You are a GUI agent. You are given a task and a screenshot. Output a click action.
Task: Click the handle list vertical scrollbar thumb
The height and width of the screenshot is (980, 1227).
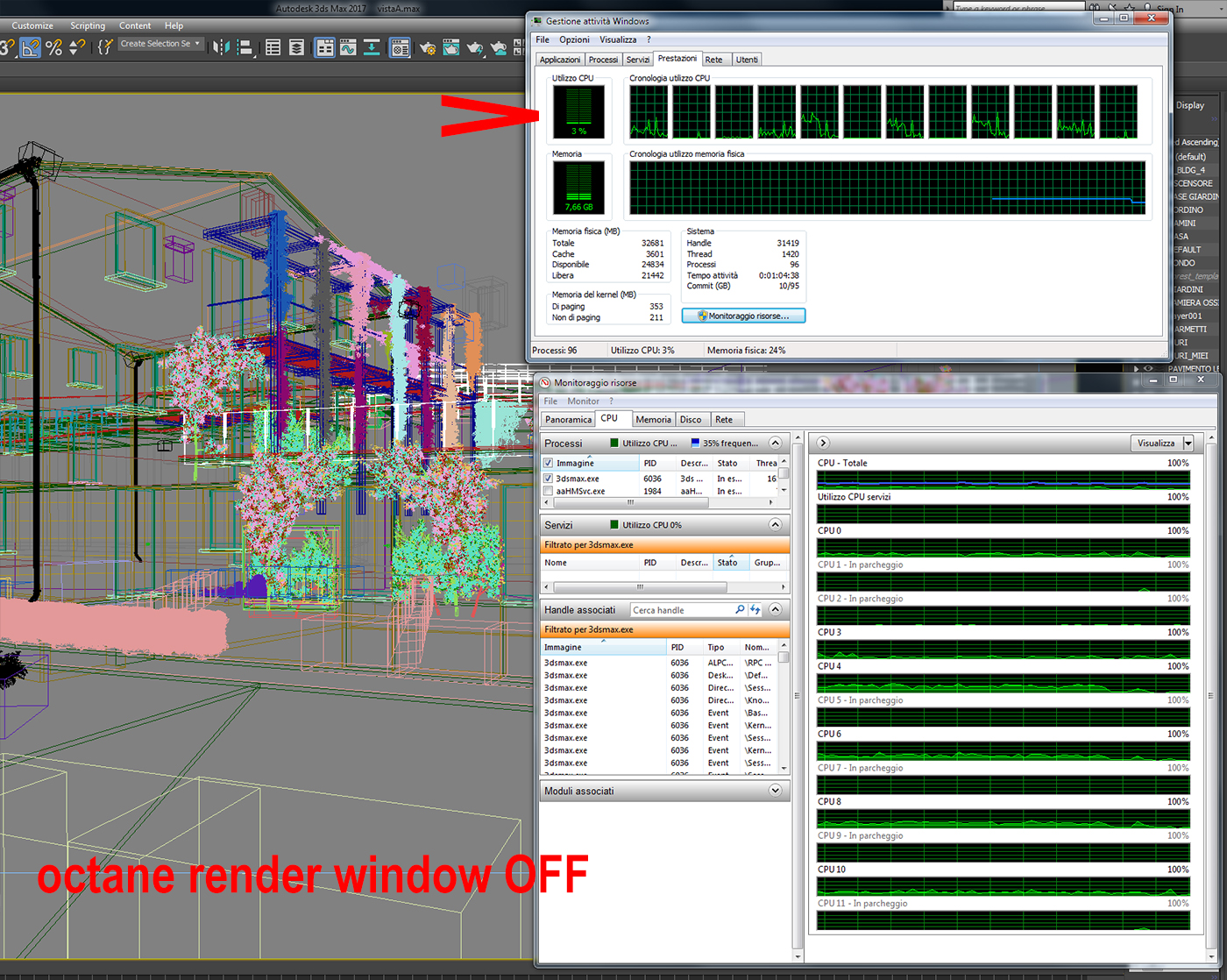(x=784, y=657)
